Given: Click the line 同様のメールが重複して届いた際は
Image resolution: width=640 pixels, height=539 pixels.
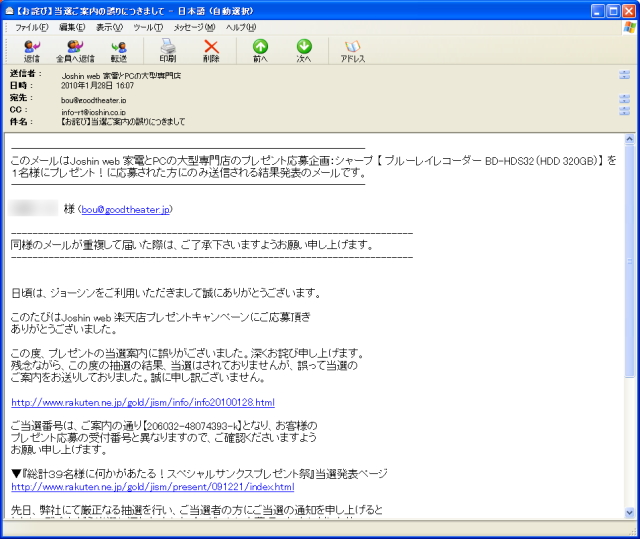Looking at the screenshot, I should [x=192, y=245].
